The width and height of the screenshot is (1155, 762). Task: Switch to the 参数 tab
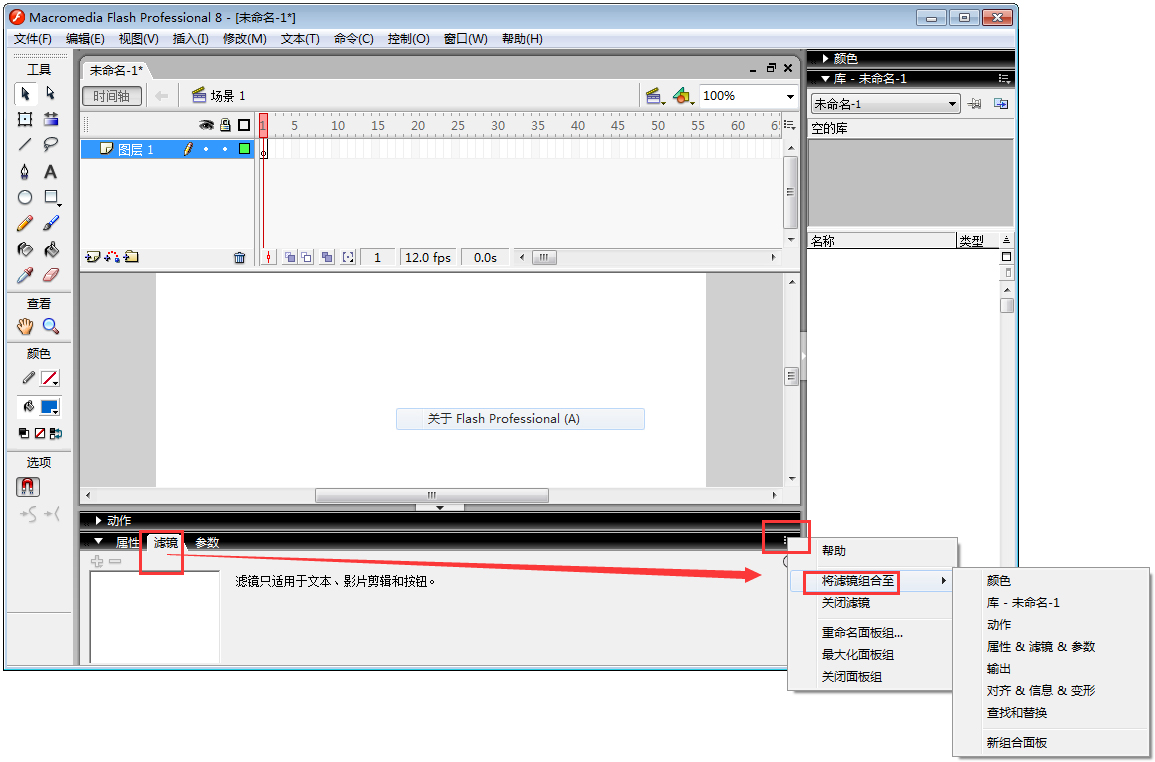pos(207,542)
